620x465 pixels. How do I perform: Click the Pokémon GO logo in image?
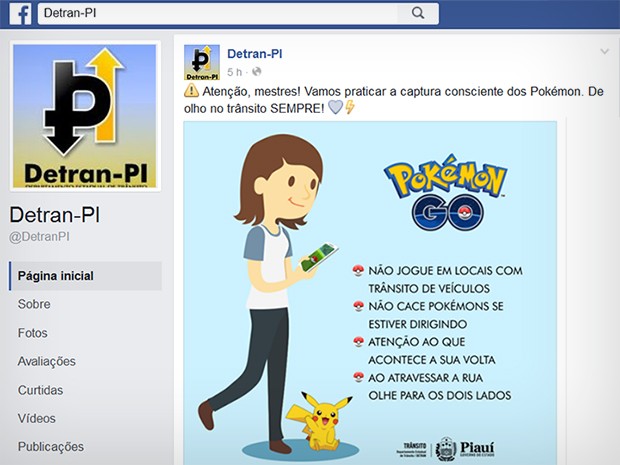(446, 193)
